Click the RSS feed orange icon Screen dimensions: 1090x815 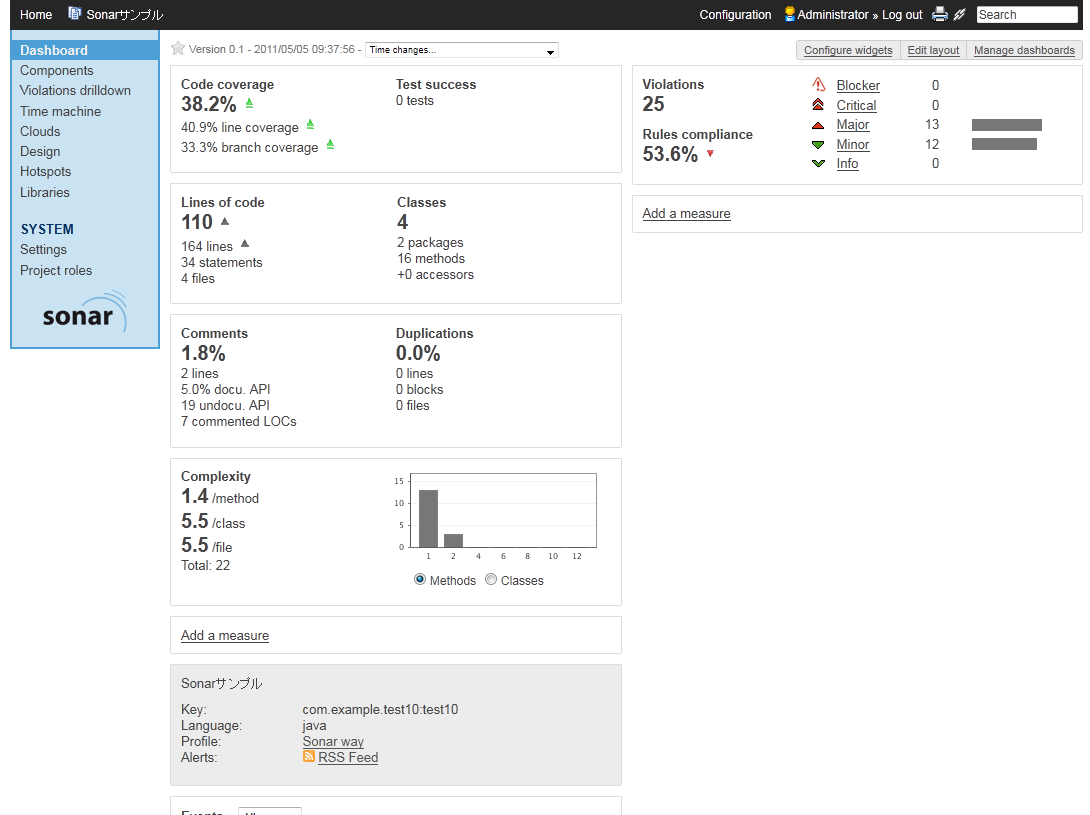[x=309, y=757]
